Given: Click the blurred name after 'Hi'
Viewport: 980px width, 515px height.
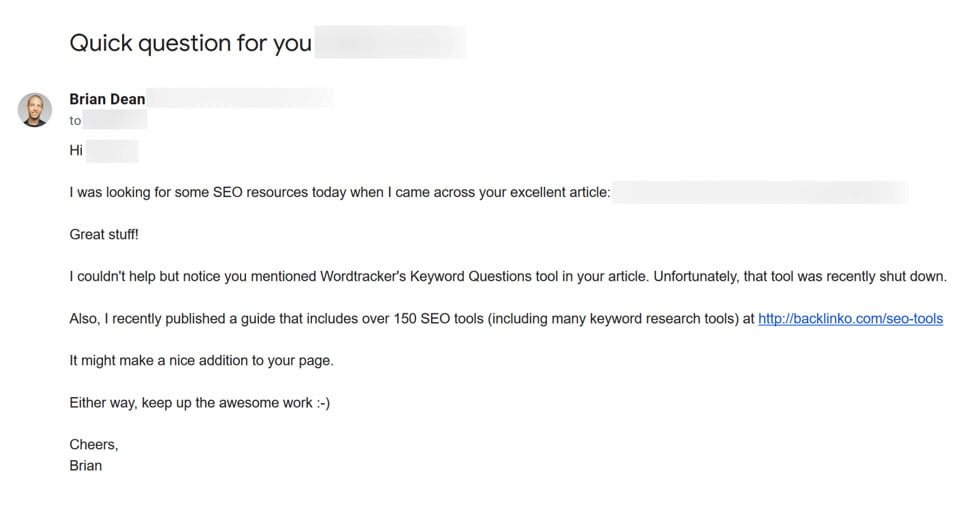Looking at the screenshot, I should tap(112, 152).
